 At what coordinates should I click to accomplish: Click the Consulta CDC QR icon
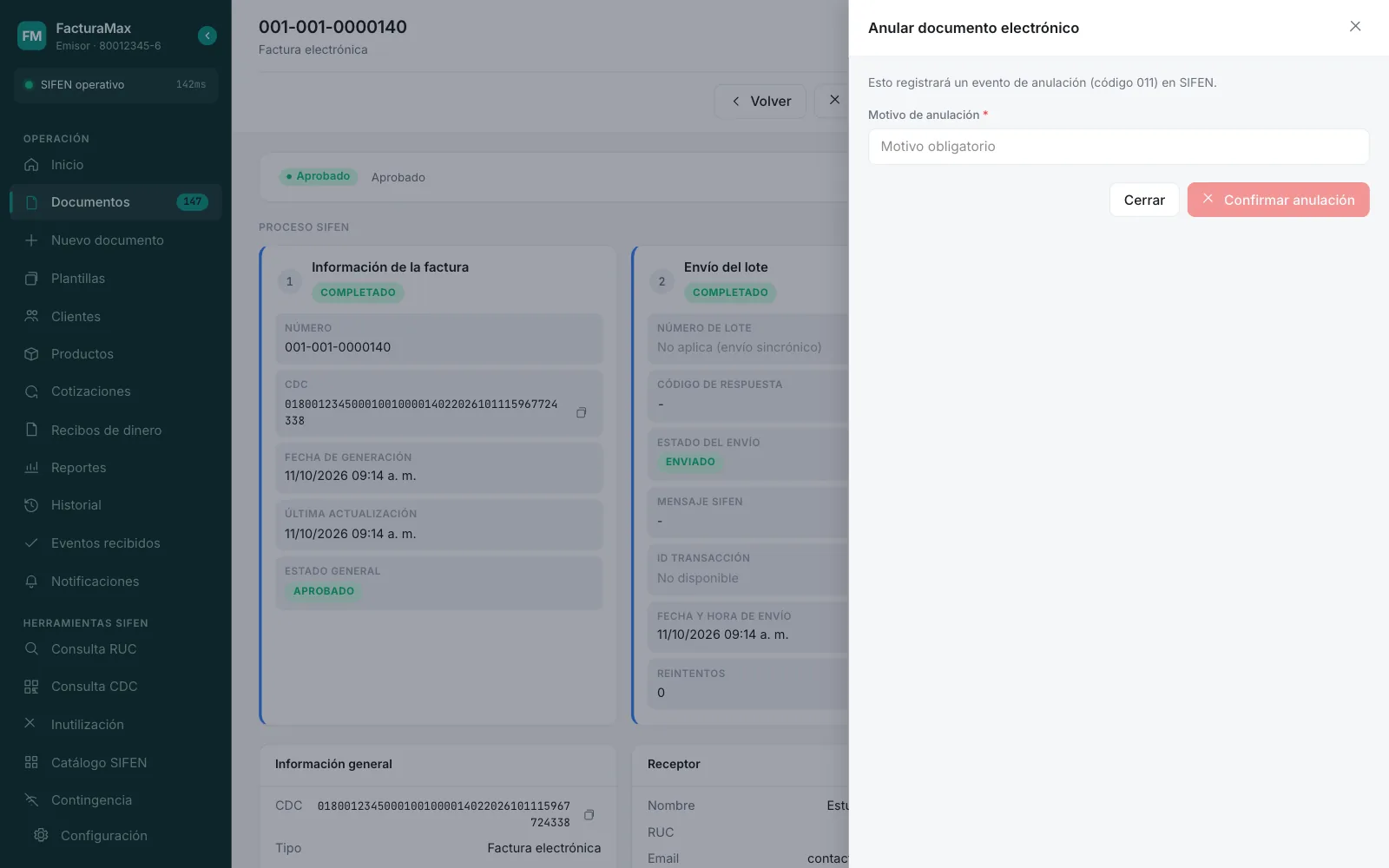tap(31, 687)
